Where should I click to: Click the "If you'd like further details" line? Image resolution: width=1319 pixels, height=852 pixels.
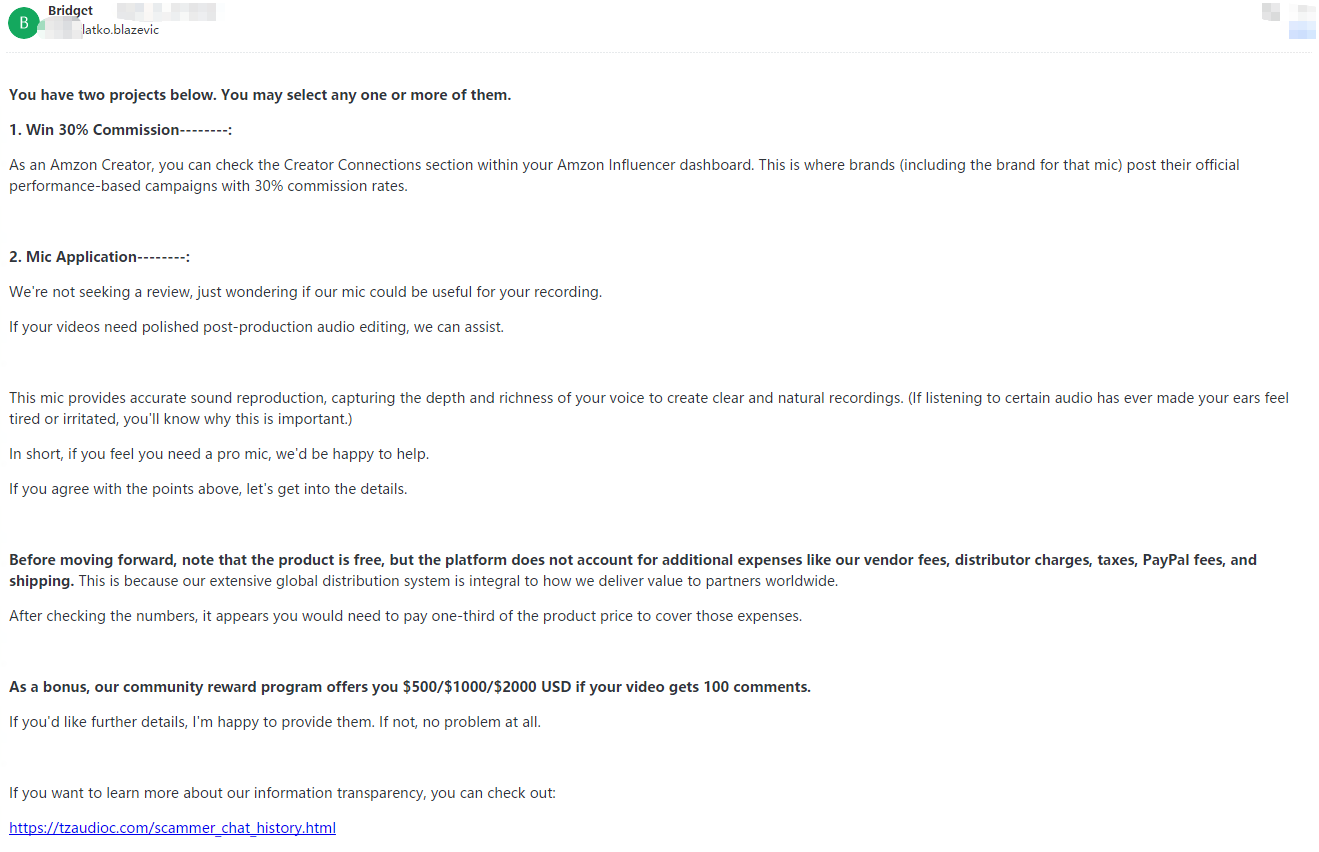(274, 722)
